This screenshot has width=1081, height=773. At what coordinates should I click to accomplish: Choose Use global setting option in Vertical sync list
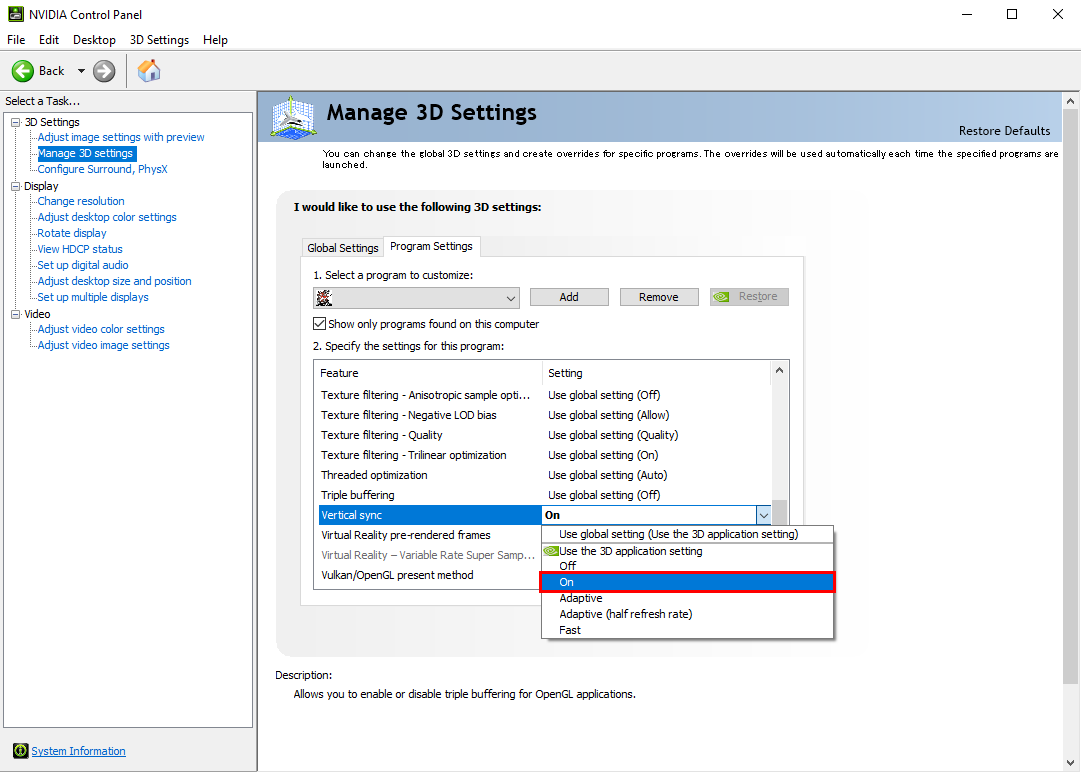pyautogui.click(x=687, y=534)
